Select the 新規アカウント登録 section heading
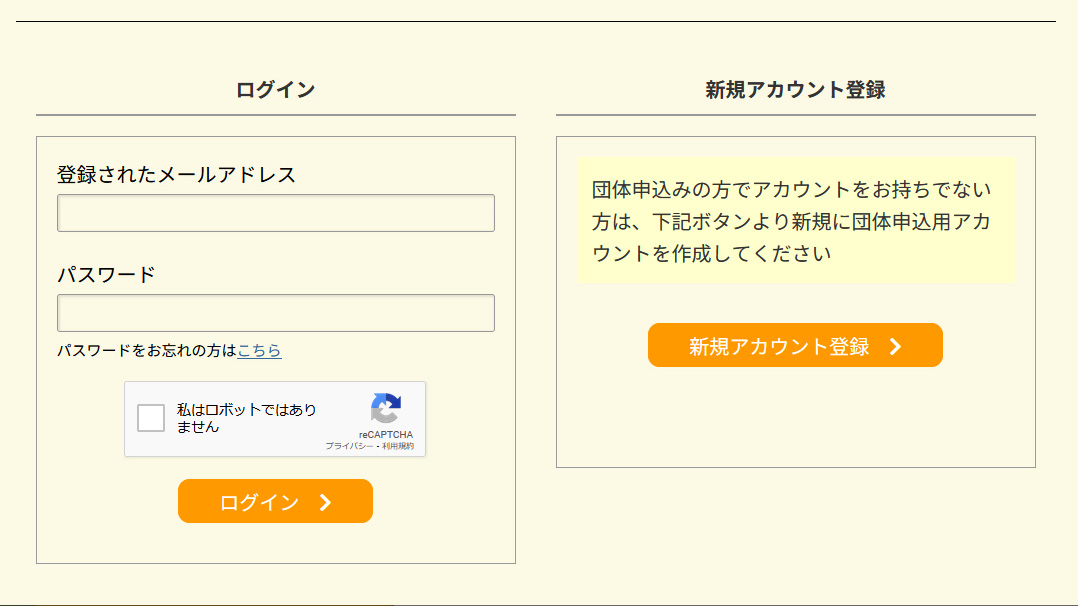Viewport: 1078px width, 606px height. pyautogui.click(x=795, y=89)
